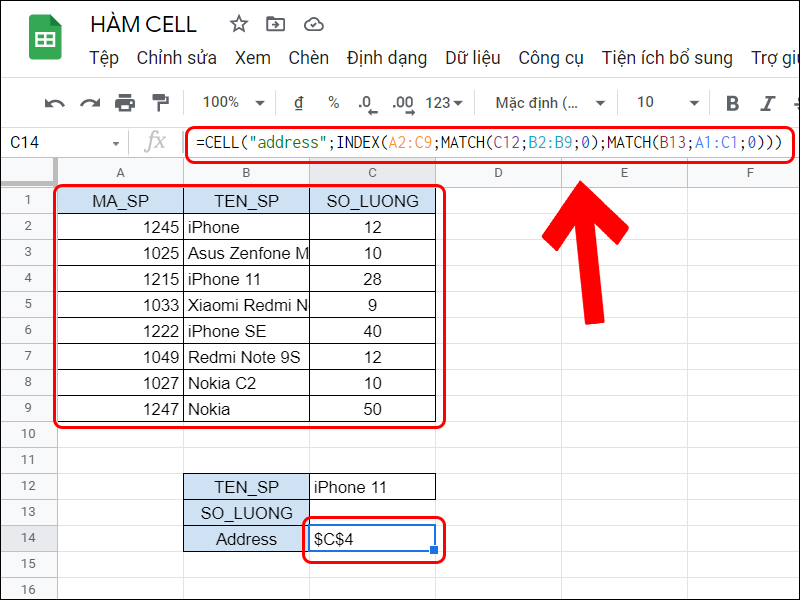
Task: Redo the last action
Action: (90, 102)
